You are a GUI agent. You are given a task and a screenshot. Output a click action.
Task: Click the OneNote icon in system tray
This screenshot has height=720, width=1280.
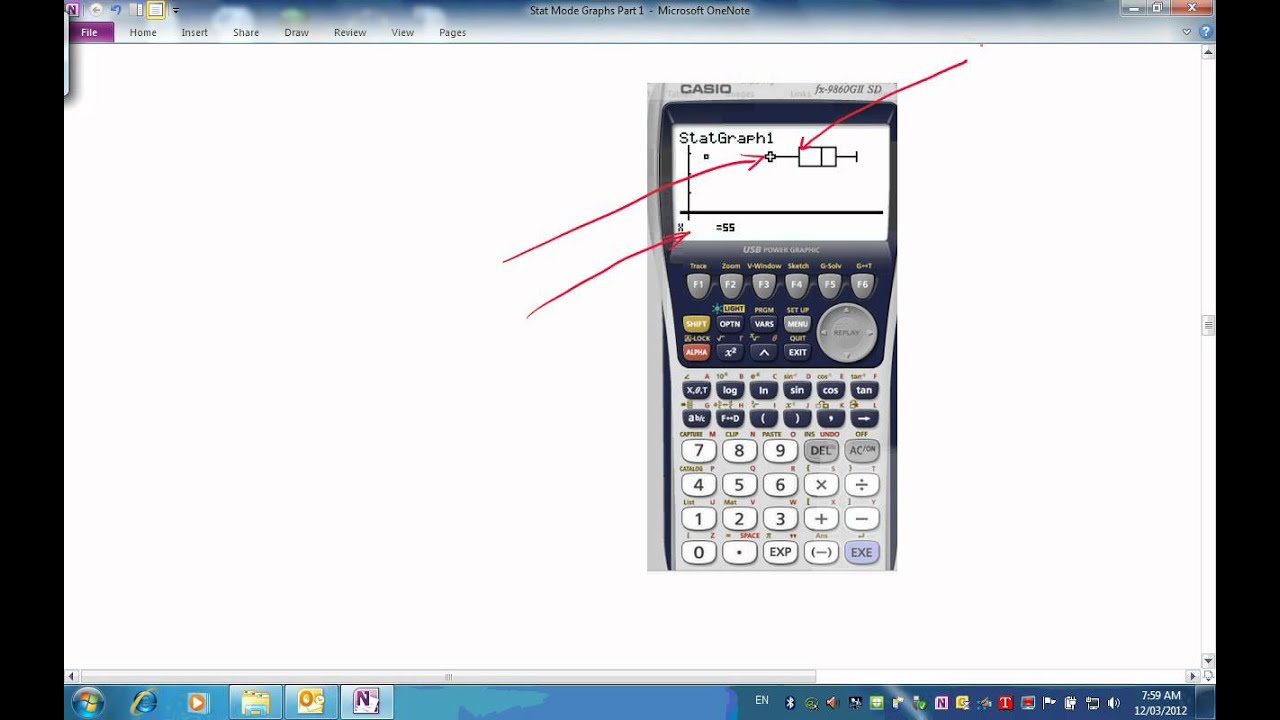pyautogui.click(x=941, y=703)
